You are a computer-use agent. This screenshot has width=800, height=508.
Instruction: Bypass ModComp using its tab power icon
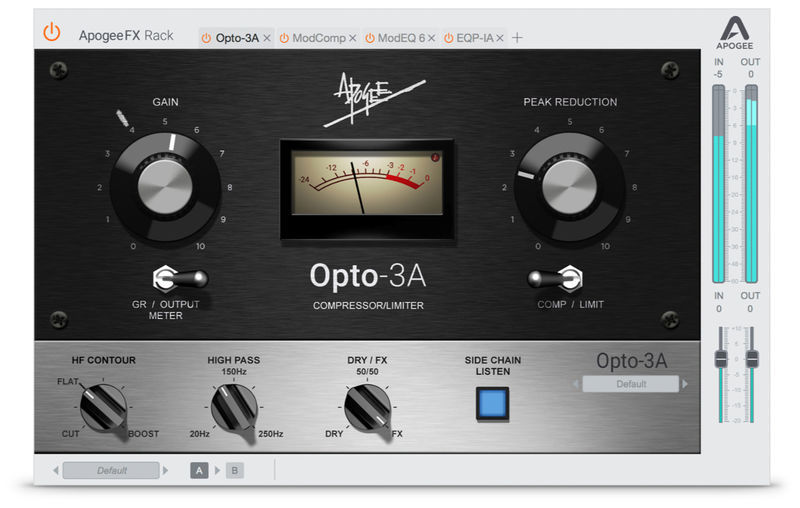pos(284,38)
